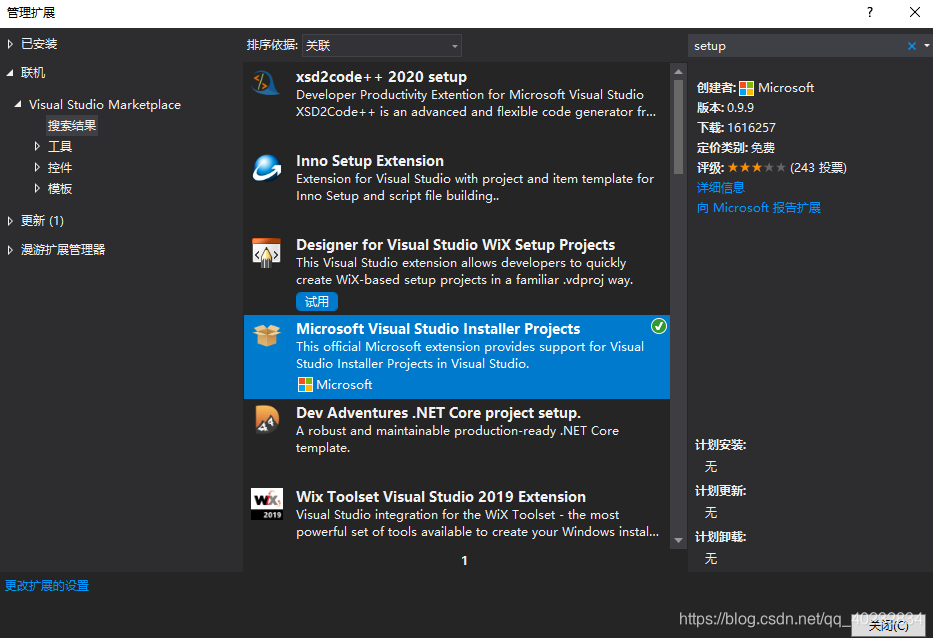The height and width of the screenshot is (638, 933).
Task: Click page number 1 below results
Action: coord(464,561)
